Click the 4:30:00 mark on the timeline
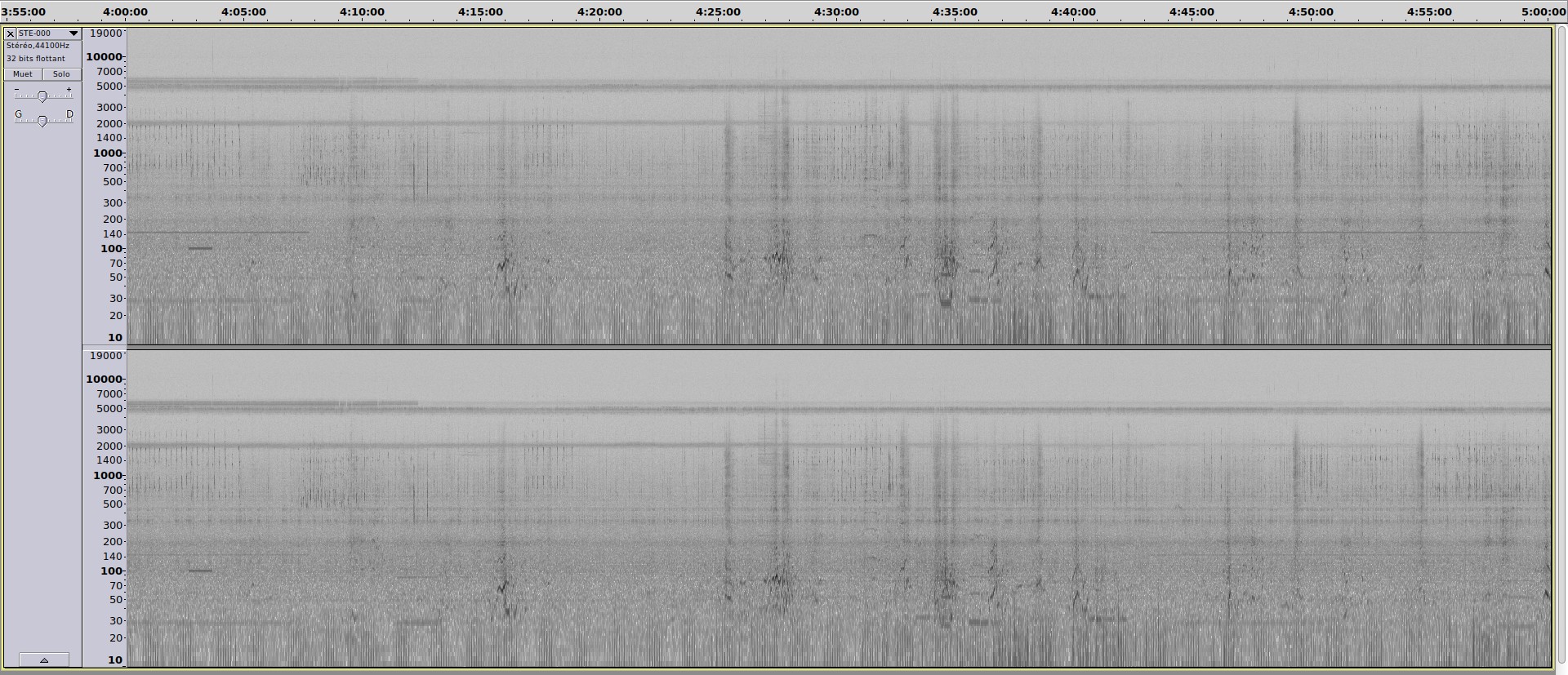 point(836,12)
